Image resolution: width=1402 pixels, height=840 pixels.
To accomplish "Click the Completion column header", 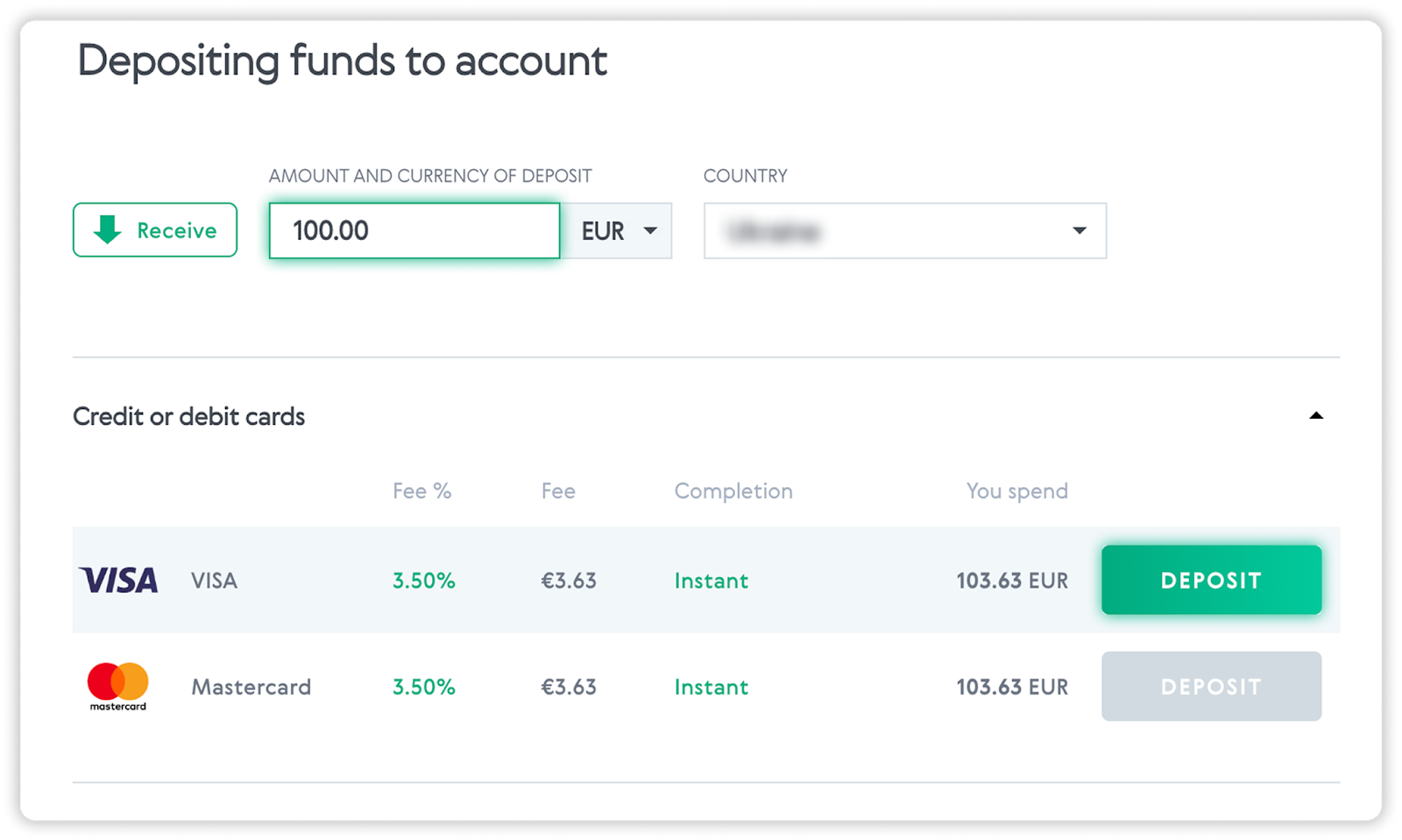I will click(x=733, y=491).
